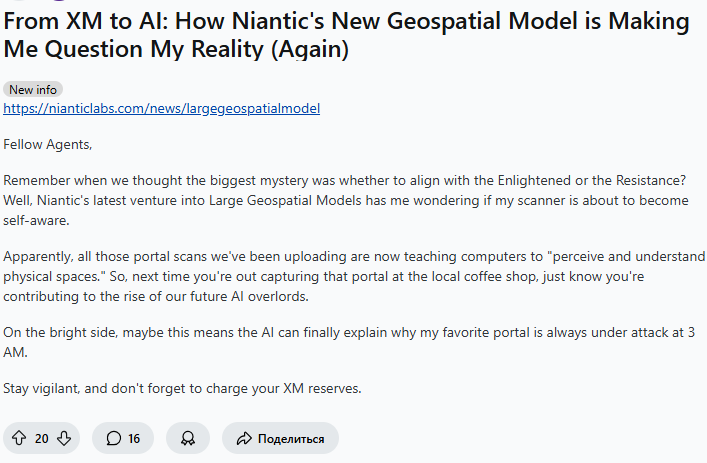Give an award using the award icon
Viewport: 707px width, 463px height.
(x=188, y=438)
